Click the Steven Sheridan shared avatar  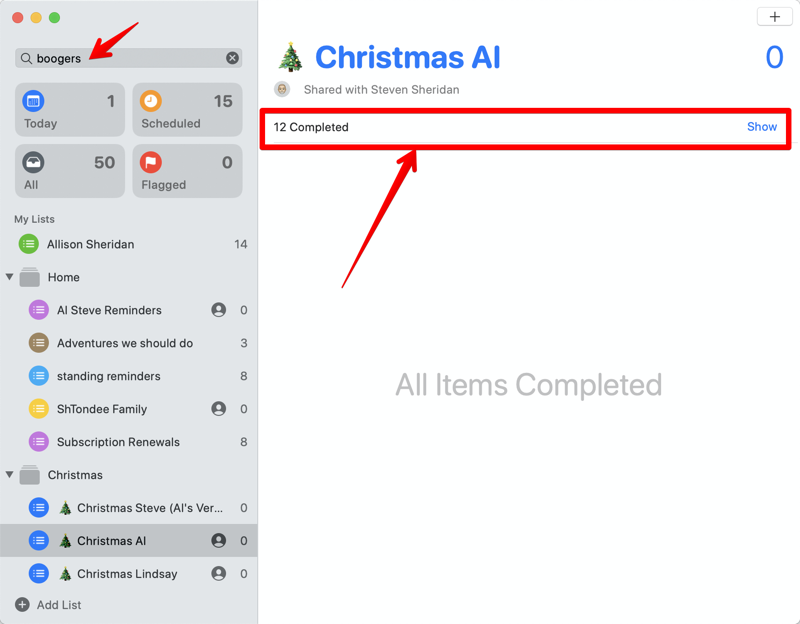tap(282, 90)
